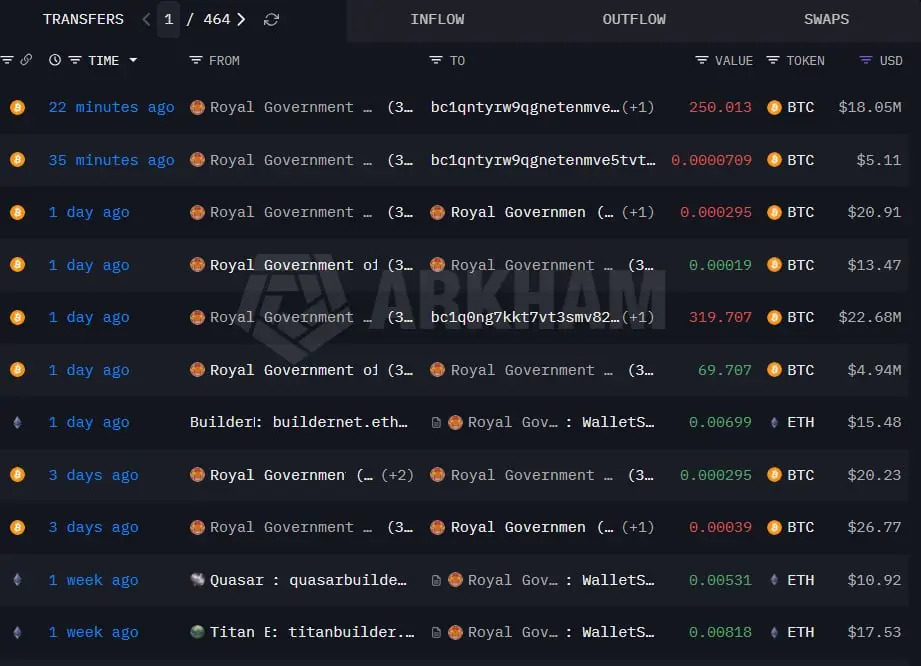This screenshot has width=921, height=666.
Task: Click Royal Gov WalletS… recipient in Quasar row
Action: tap(560, 580)
